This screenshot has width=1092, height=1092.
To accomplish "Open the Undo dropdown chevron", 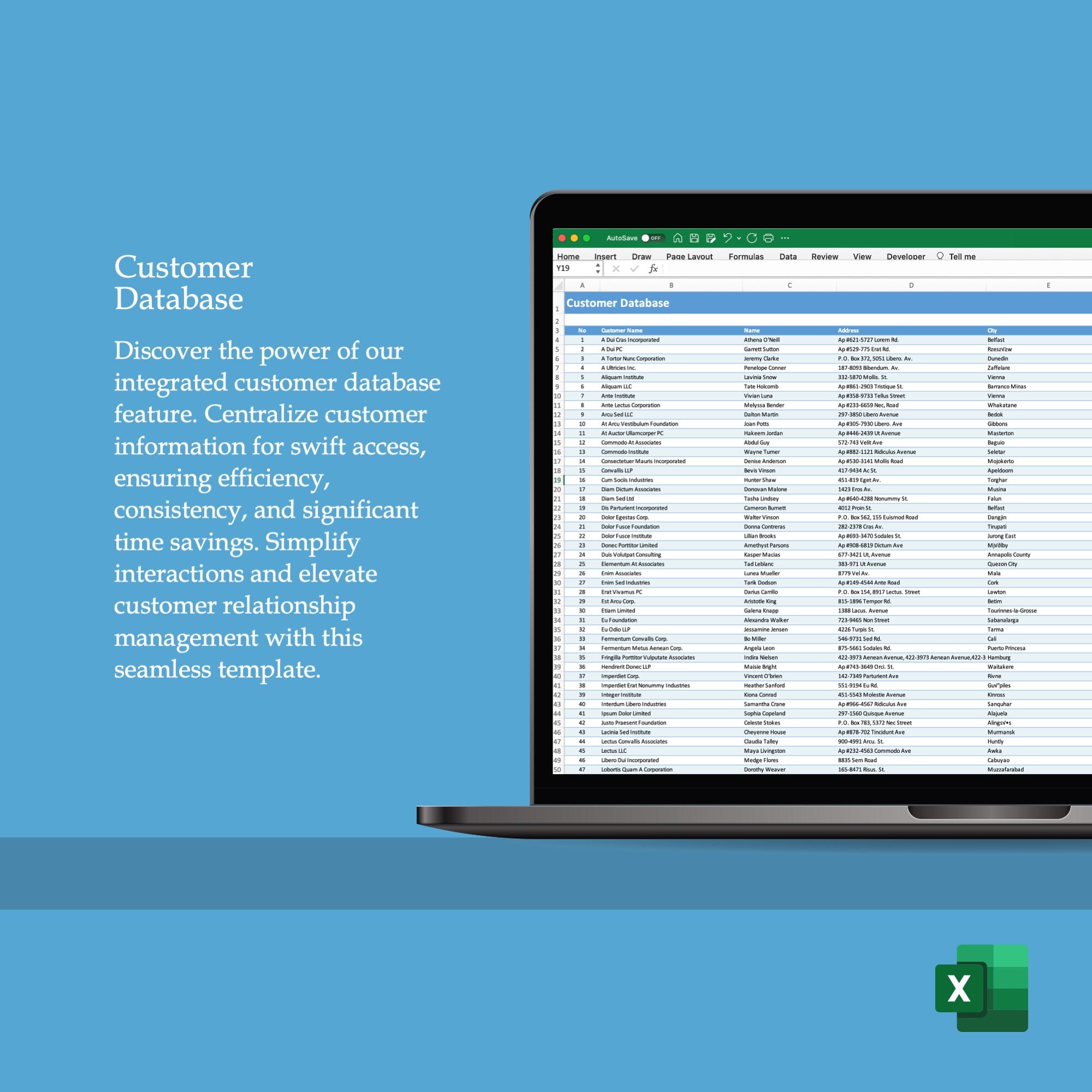I will click(739, 238).
